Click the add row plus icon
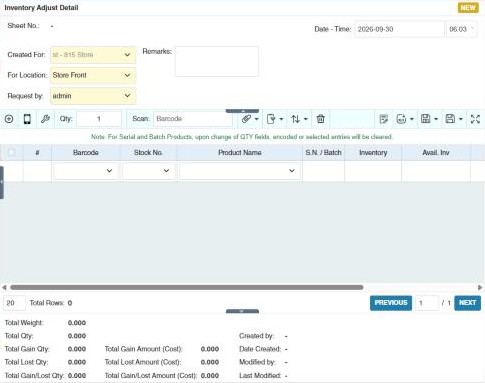 pyautogui.click(x=9, y=119)
